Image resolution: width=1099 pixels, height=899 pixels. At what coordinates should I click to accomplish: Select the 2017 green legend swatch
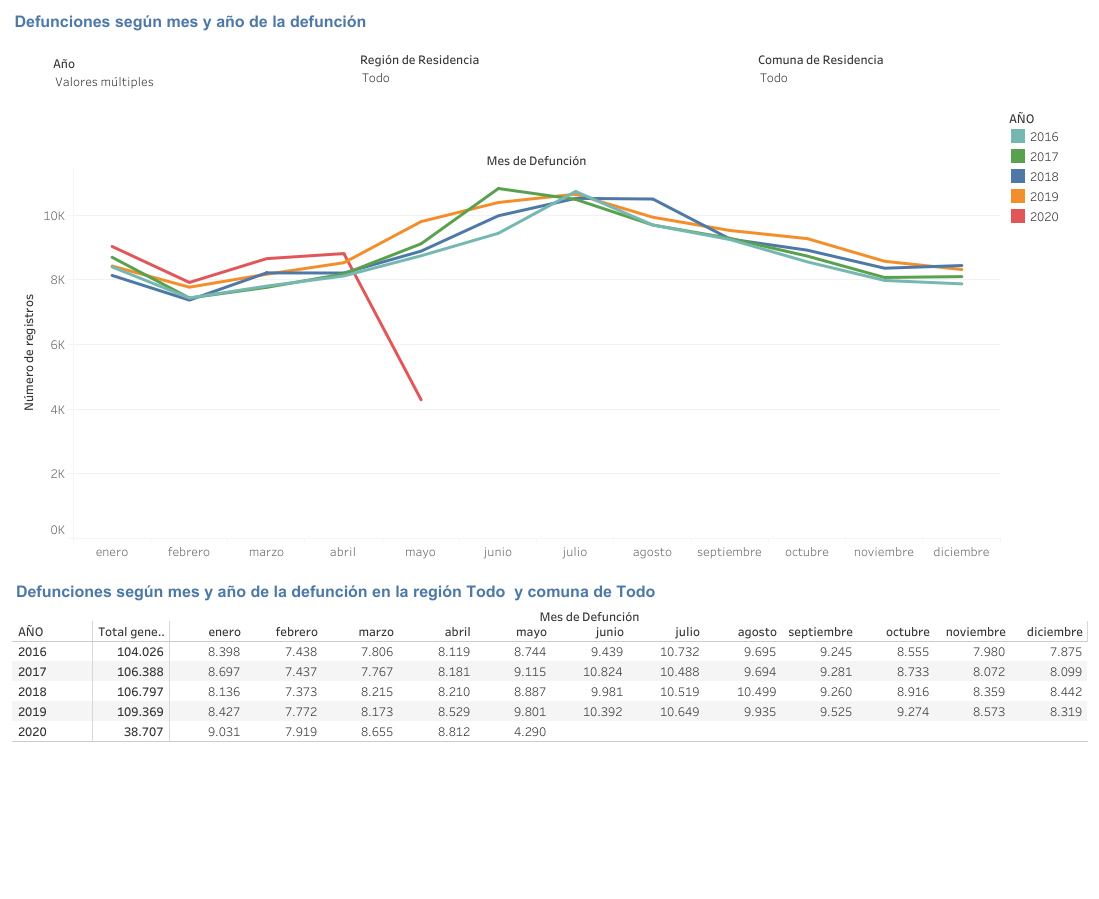[1018, 157]
